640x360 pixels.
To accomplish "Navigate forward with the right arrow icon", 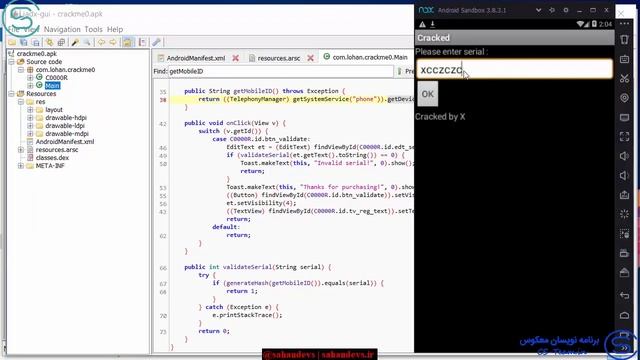I will tap(113, 42).
